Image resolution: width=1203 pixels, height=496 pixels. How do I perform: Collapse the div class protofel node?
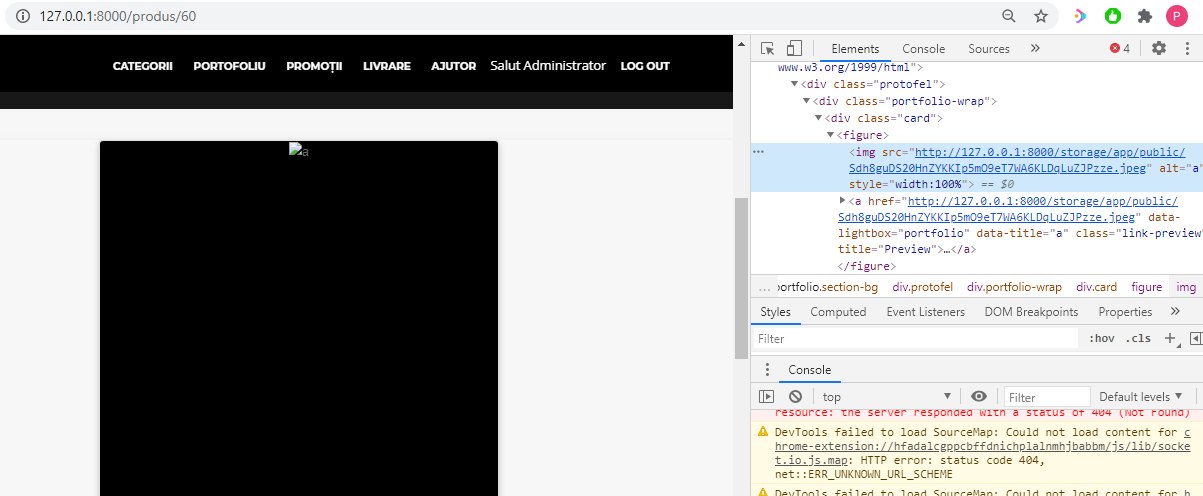tap(795, 84)
